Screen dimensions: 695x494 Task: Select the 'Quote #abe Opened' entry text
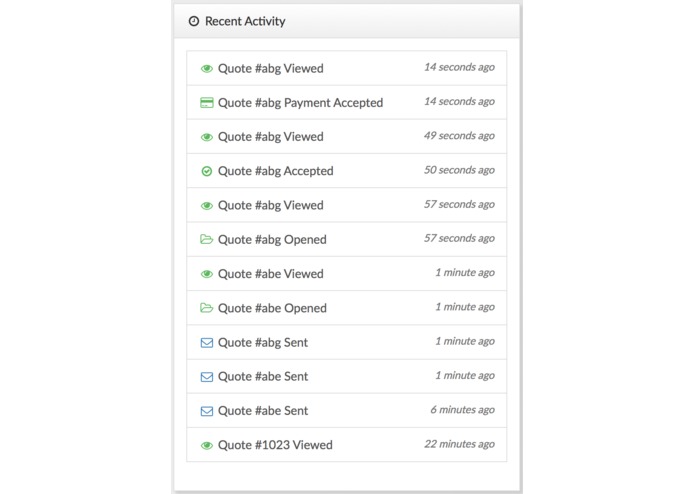click(x=272, y=308)
